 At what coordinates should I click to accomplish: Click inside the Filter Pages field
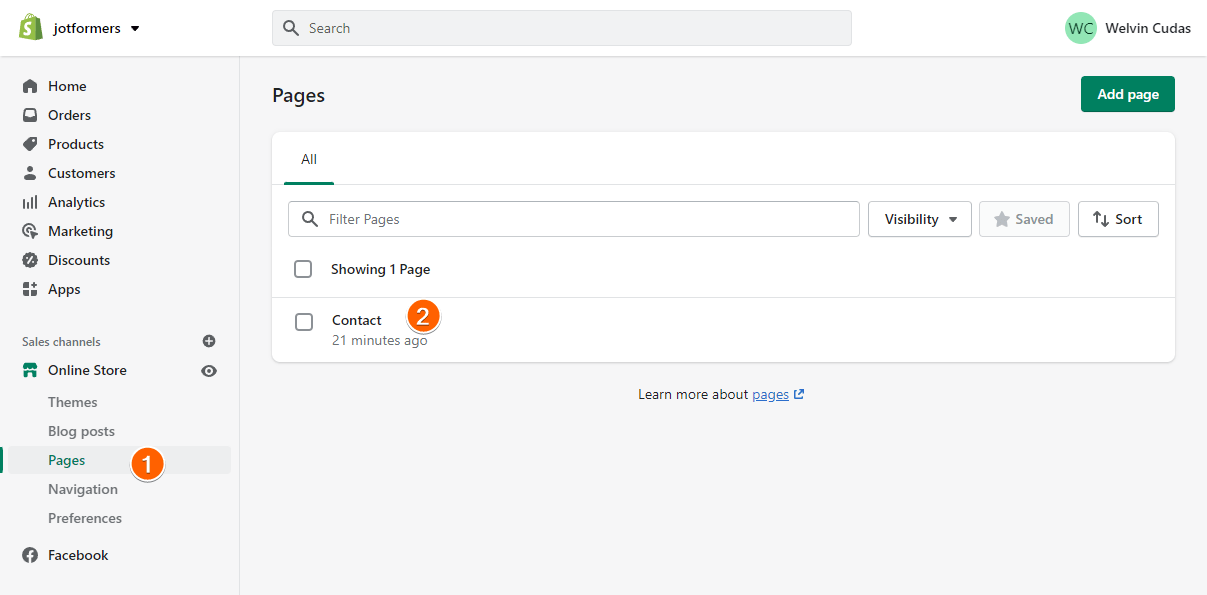pyautogui.click(x=573, y=219)
